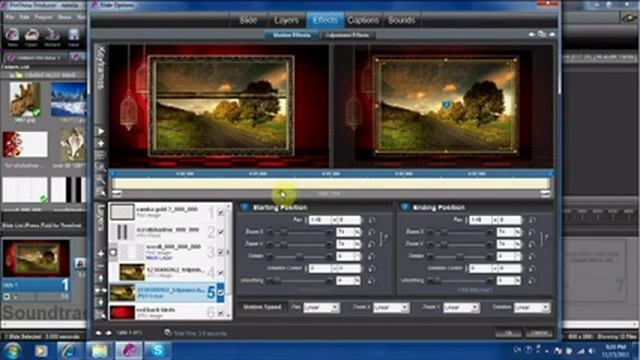Switch to the Effects tab

325,20
